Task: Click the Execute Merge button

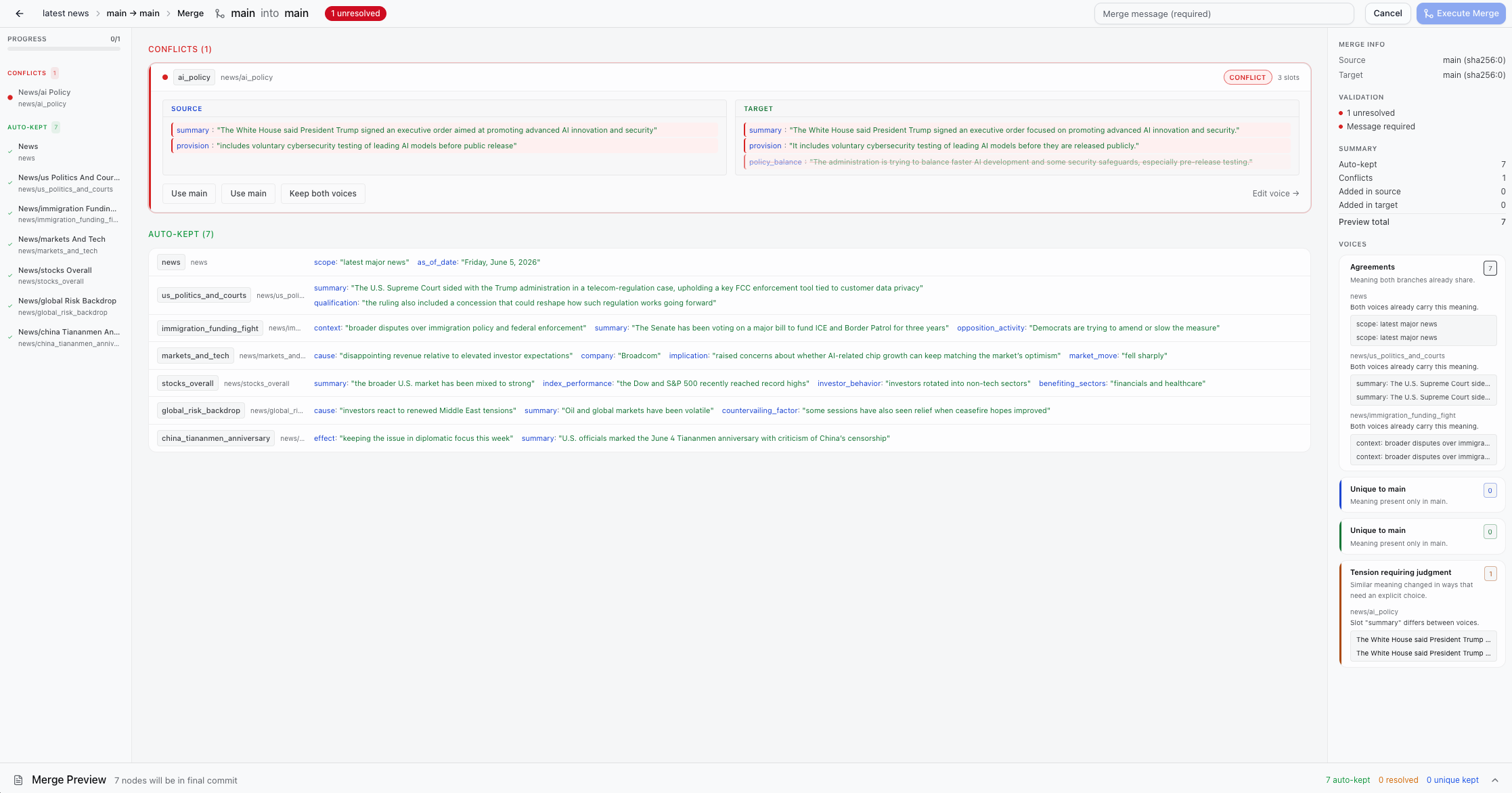Action: pos(1461,14)
